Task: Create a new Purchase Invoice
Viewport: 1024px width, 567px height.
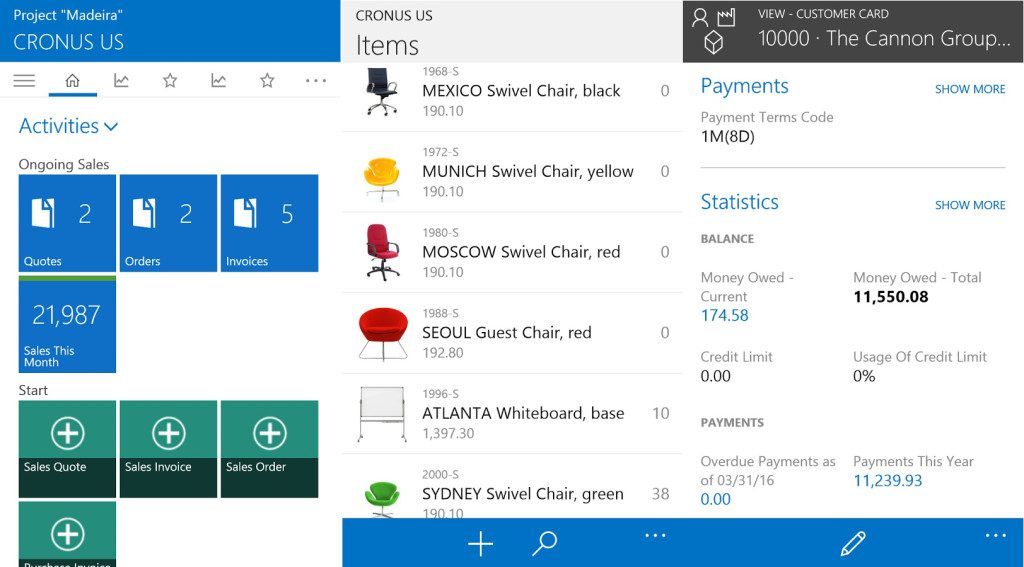Action: coord(67,534)
